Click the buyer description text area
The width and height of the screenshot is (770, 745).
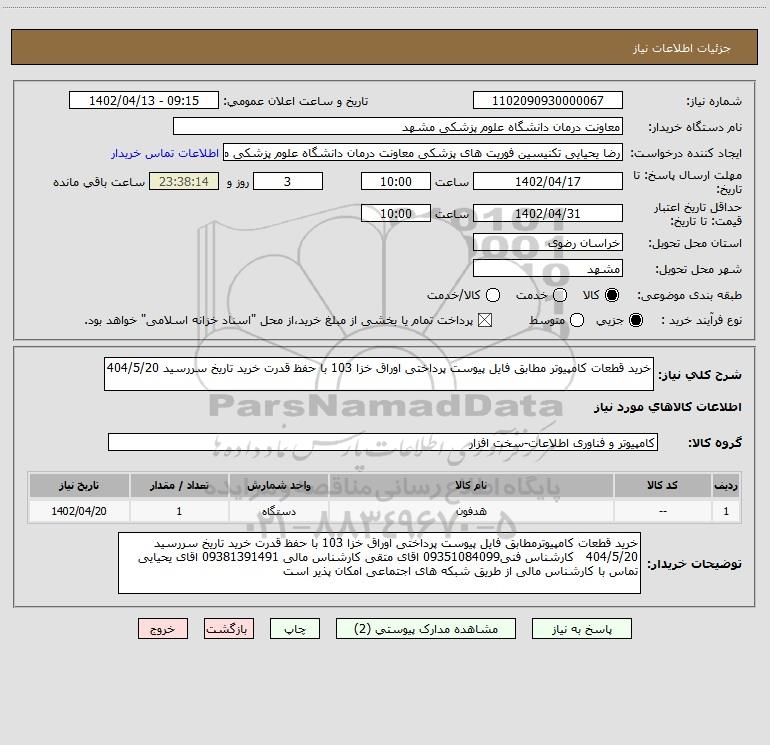click(380, 563)
